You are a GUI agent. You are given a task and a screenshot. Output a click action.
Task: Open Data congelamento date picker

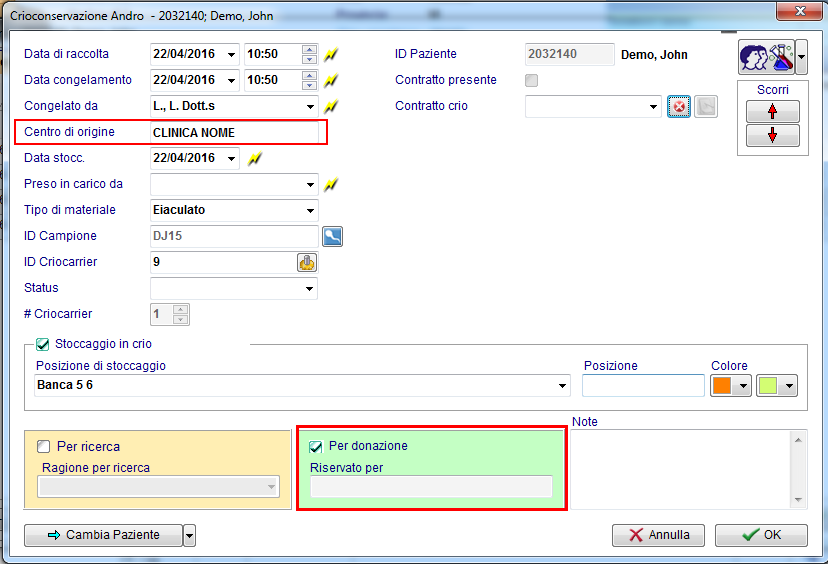point(231,80)
